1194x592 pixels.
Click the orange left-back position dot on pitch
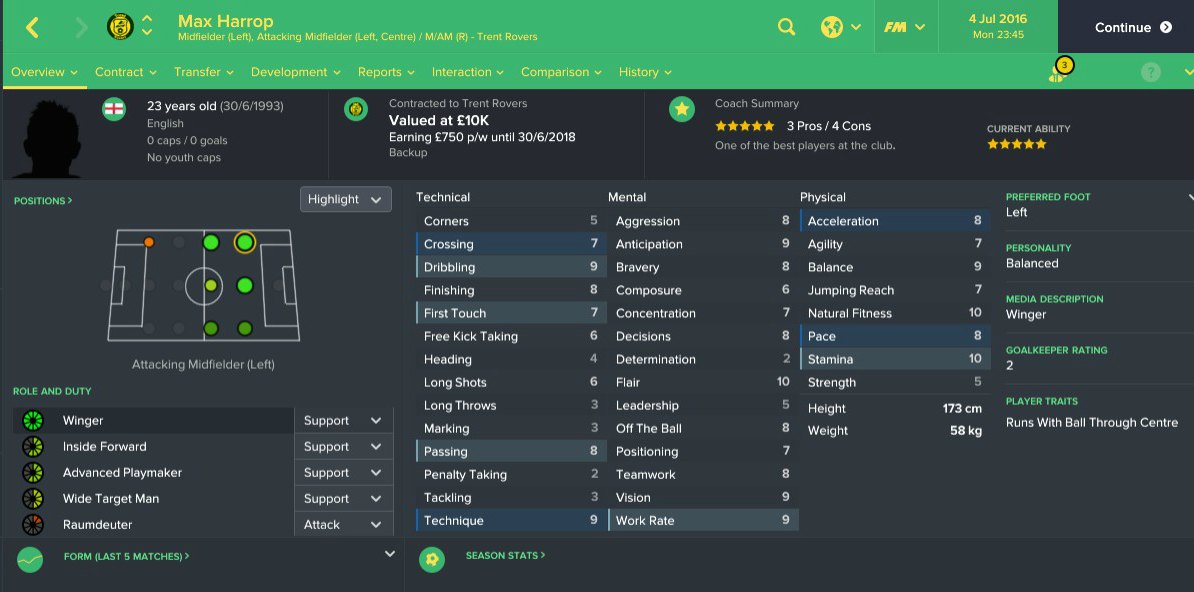pyautogui.click(x=149, y=242)
